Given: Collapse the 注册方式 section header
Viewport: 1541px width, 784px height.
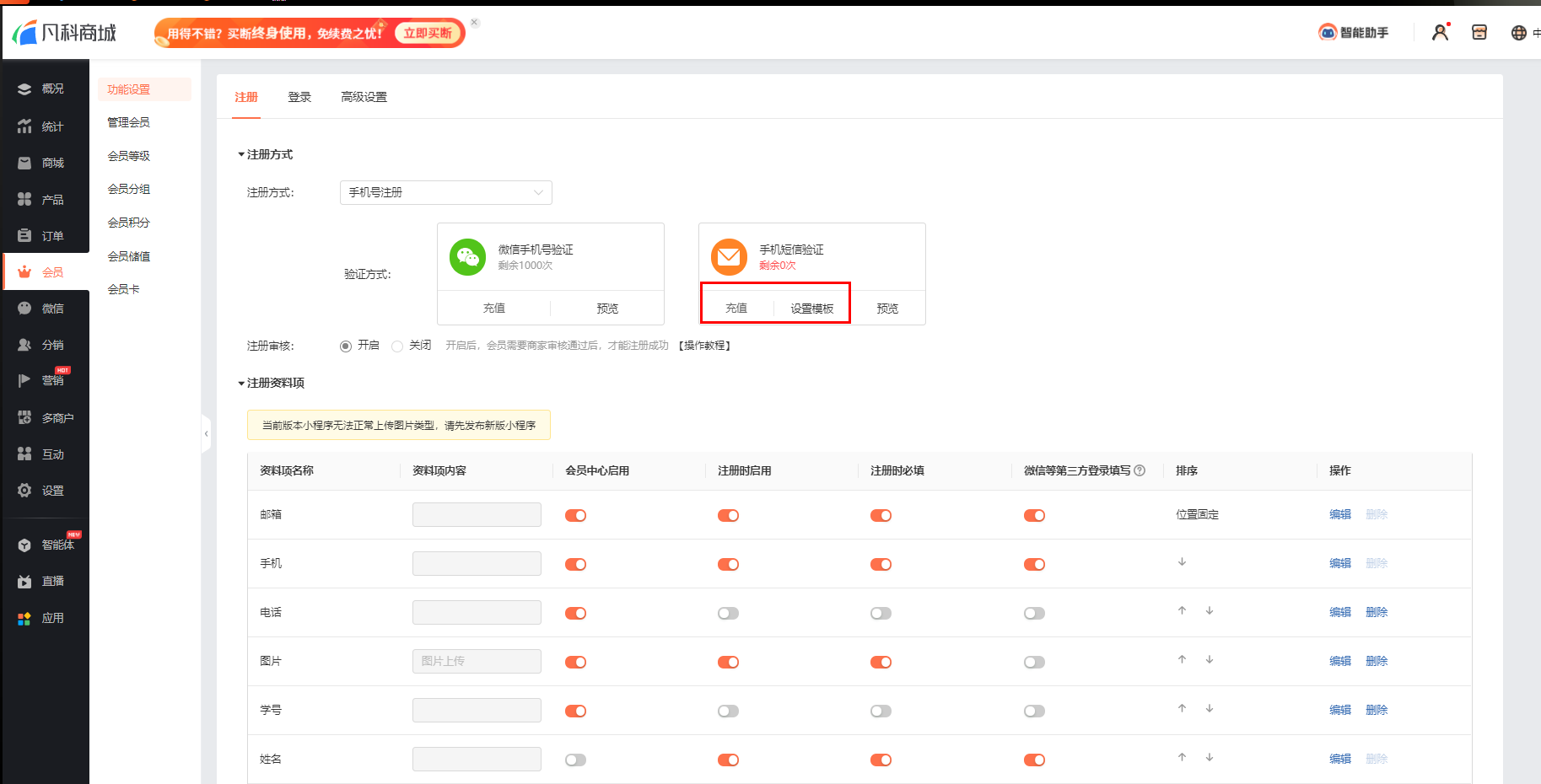Looking at the screenshot, I should [266, 154].
